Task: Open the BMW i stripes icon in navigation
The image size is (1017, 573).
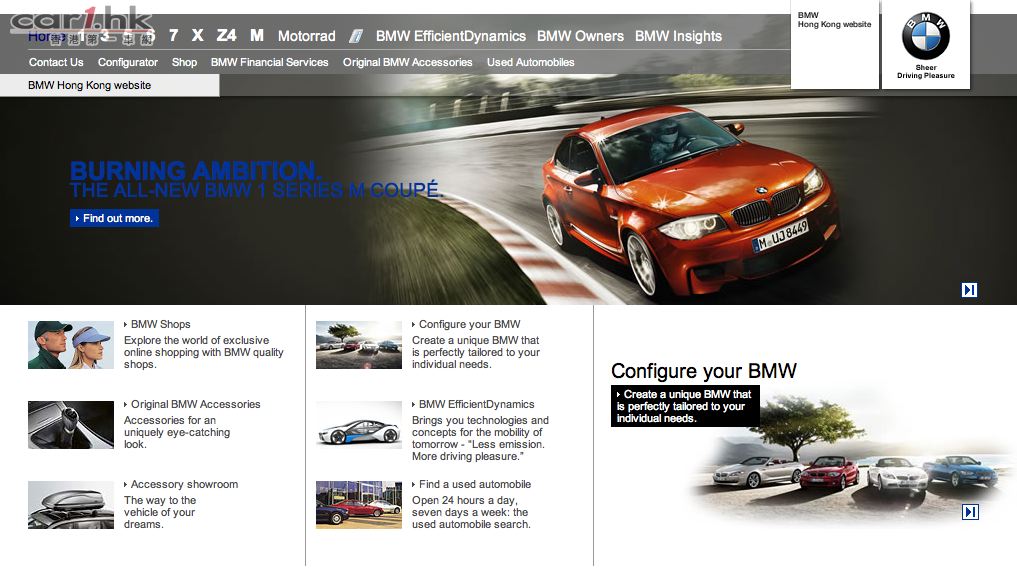Action: (x=355, y=36)
